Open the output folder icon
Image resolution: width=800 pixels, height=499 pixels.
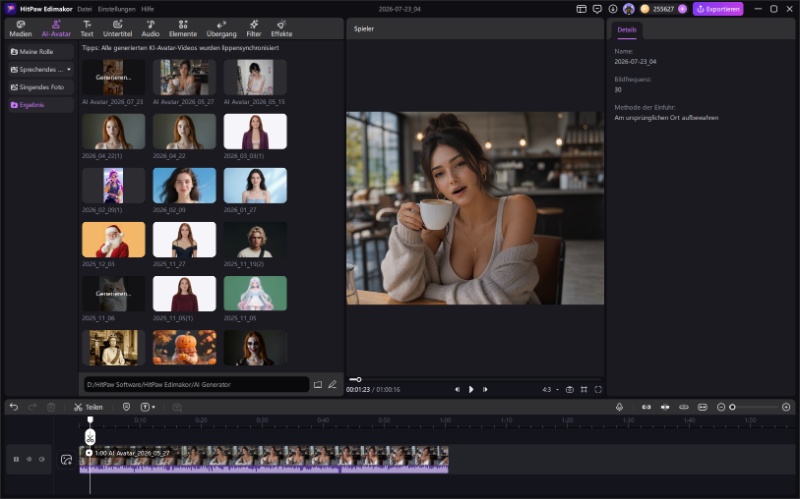pyautogui.click(x=318, y=384)
